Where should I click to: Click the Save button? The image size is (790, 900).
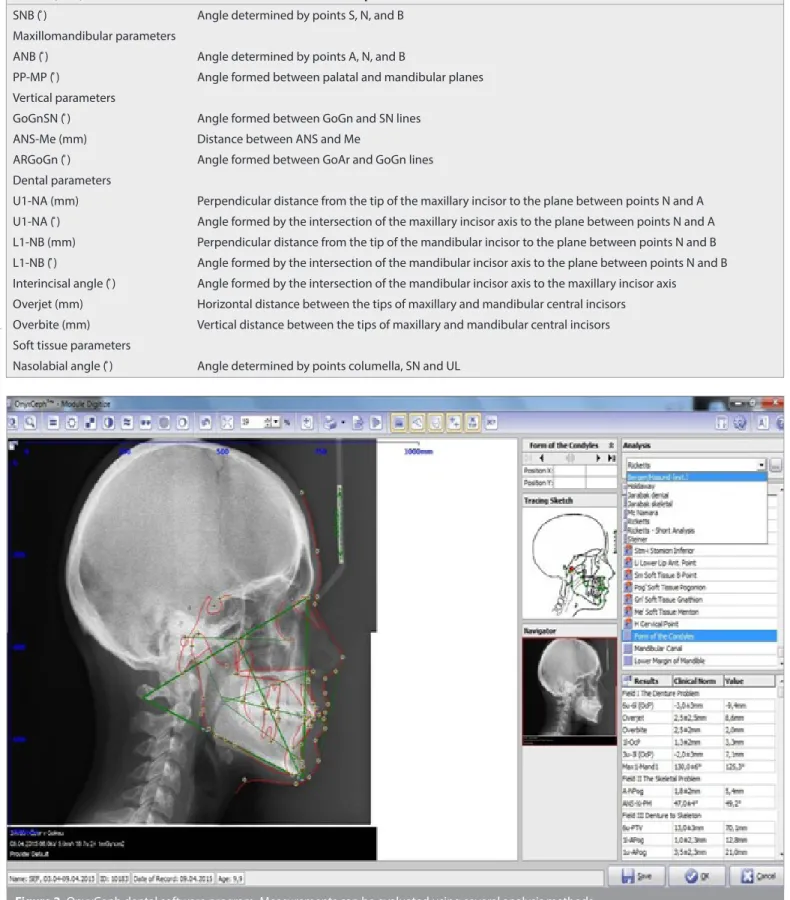(637, 876)
